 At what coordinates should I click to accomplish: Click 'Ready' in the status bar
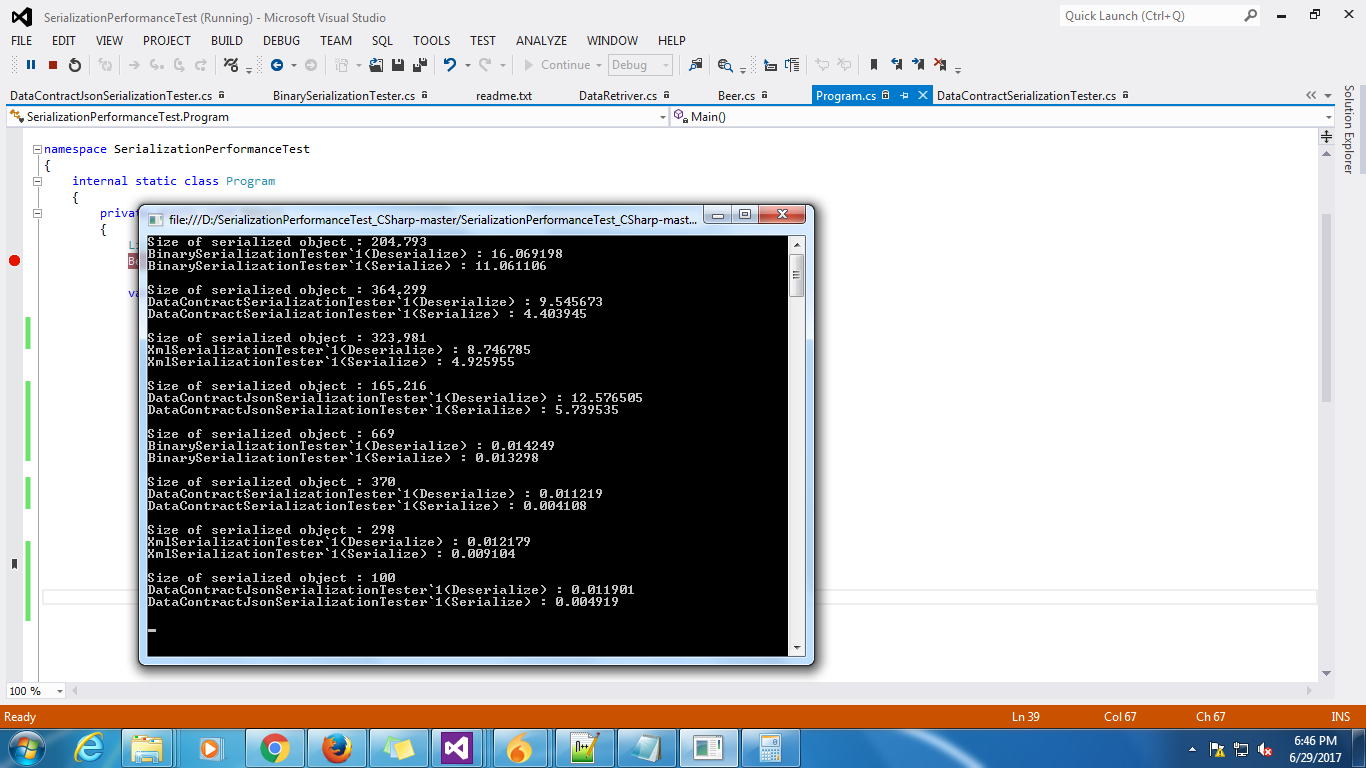(20, 717)
